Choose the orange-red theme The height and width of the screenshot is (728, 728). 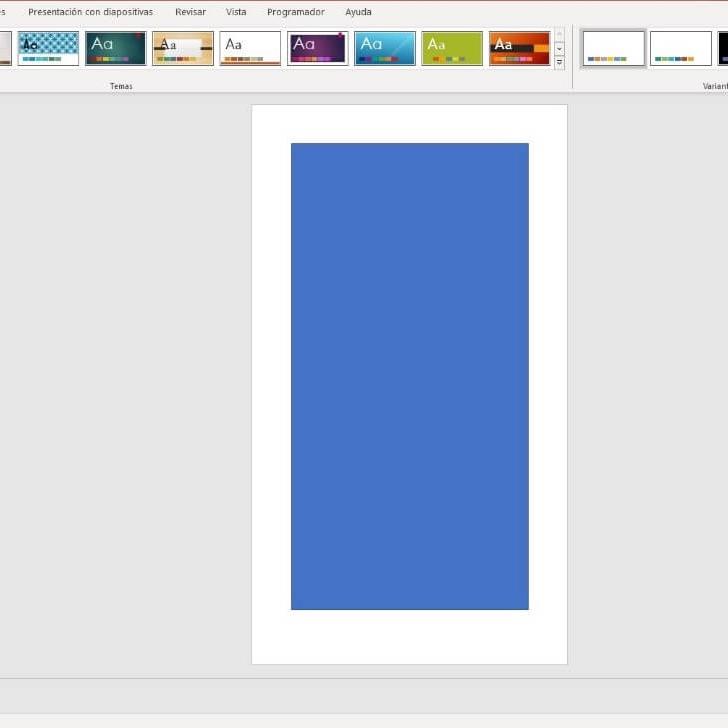point(519,48)
